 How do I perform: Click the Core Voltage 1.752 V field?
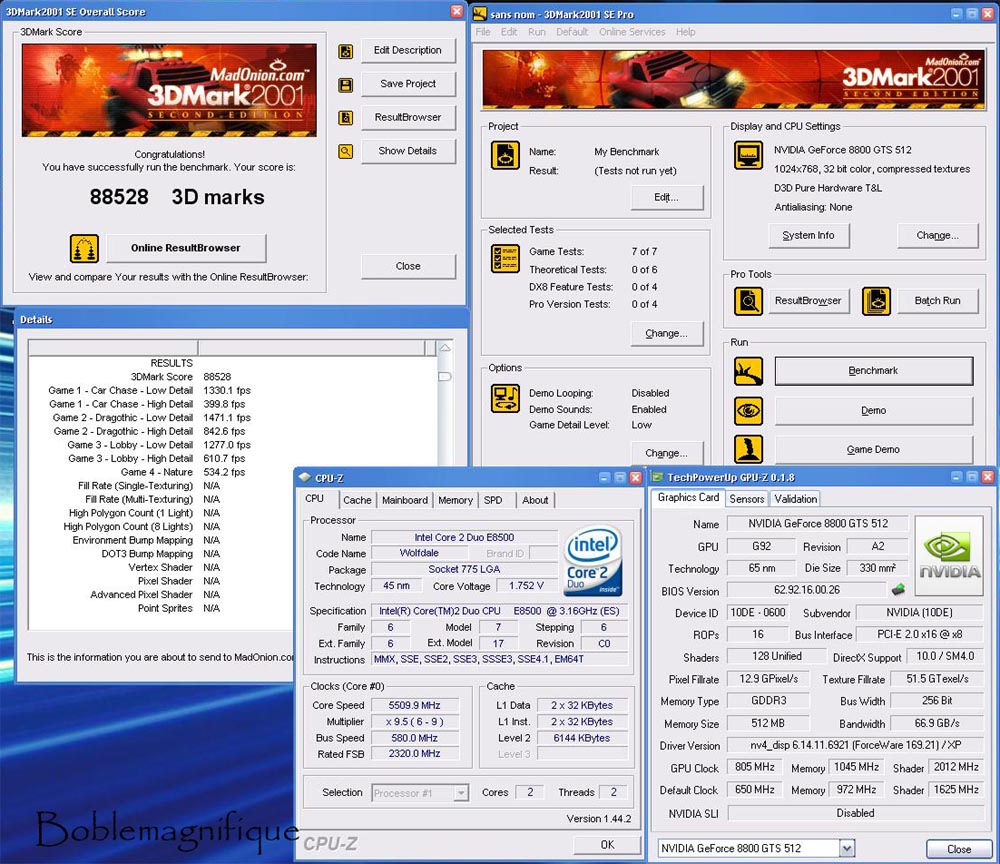526,585
